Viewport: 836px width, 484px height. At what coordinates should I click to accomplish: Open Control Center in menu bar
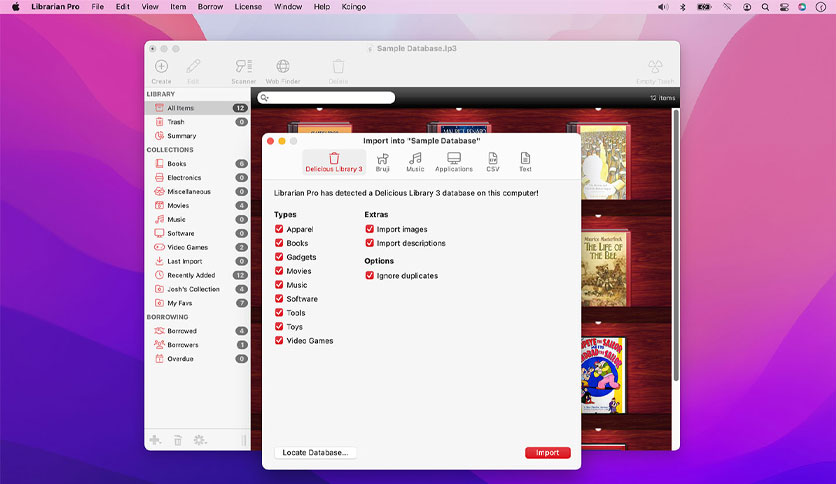click(x=784, y=7)
